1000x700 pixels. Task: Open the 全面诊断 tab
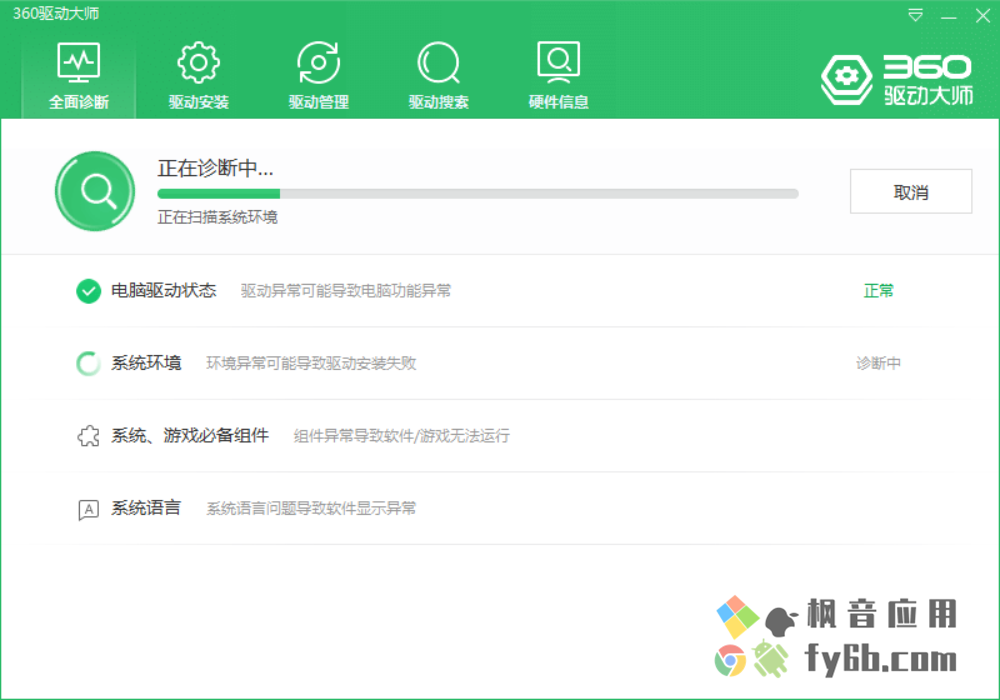[78, 75]
